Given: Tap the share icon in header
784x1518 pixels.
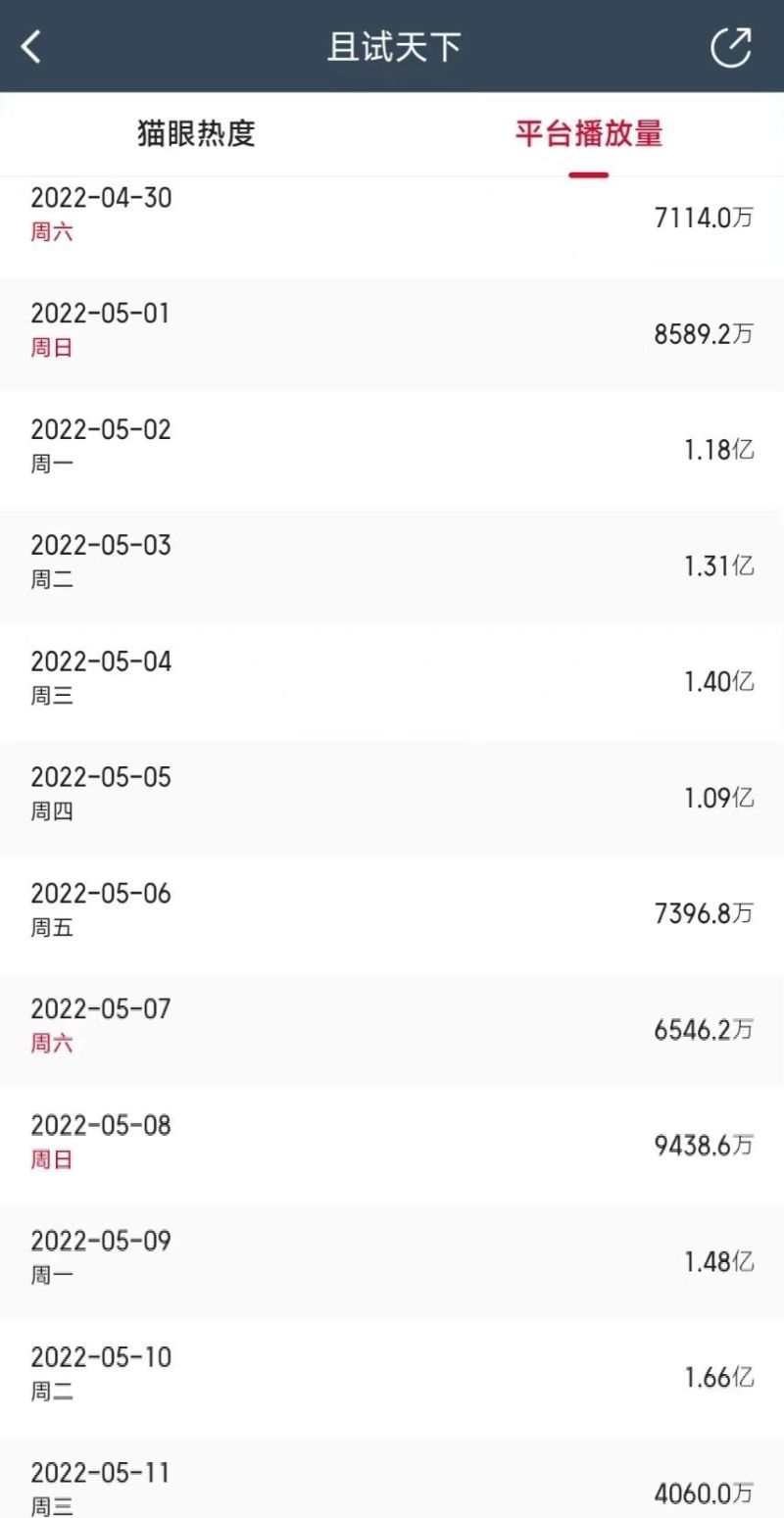Looking at the screenshot, I should (730, 46).
